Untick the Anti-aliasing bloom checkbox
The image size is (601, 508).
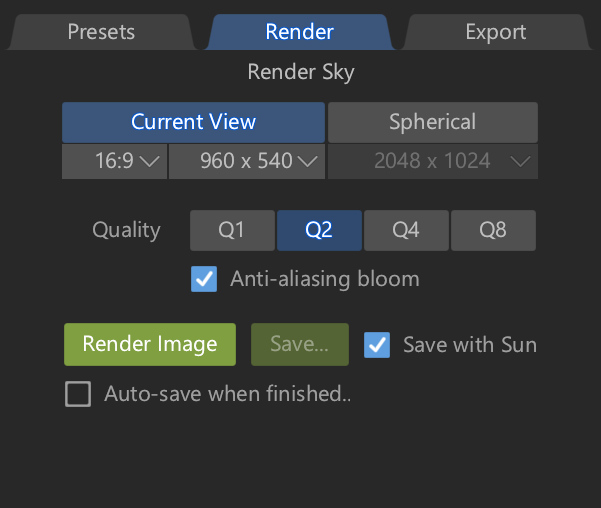pos(204,279)
